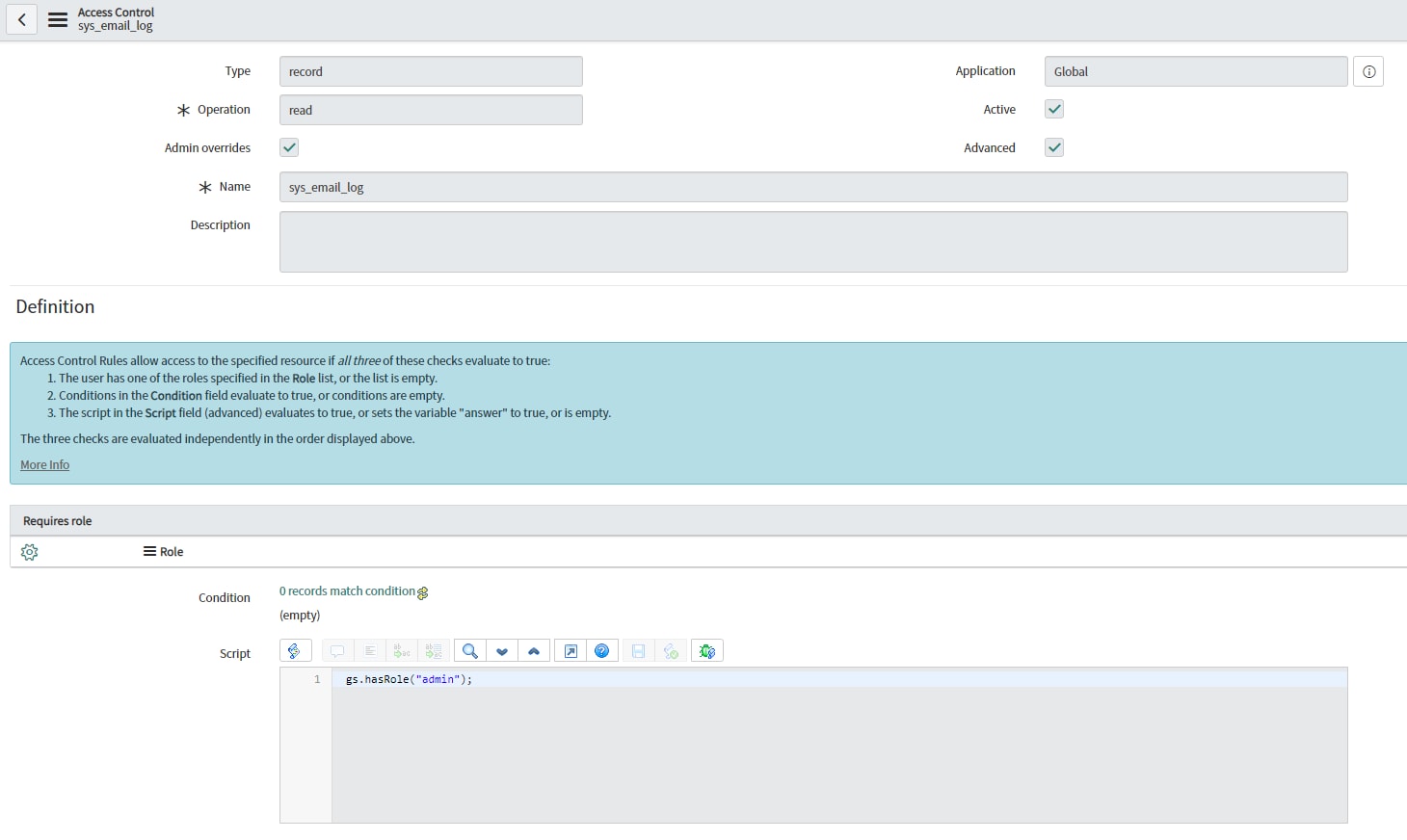Toggle comment on selected script code
Image resolution: width=1407 pixels, height=840 pixels.
point(337,651)
